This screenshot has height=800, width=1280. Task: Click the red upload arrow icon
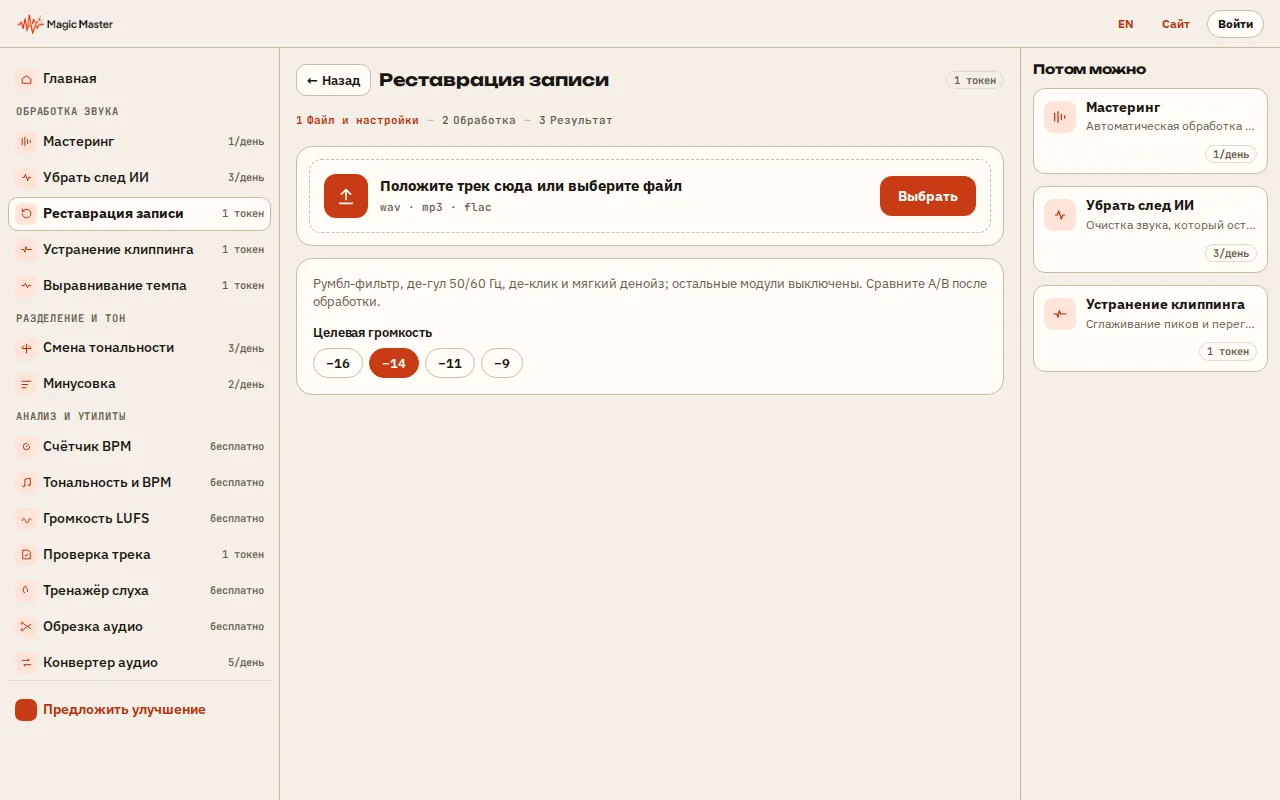click(346, 196)
